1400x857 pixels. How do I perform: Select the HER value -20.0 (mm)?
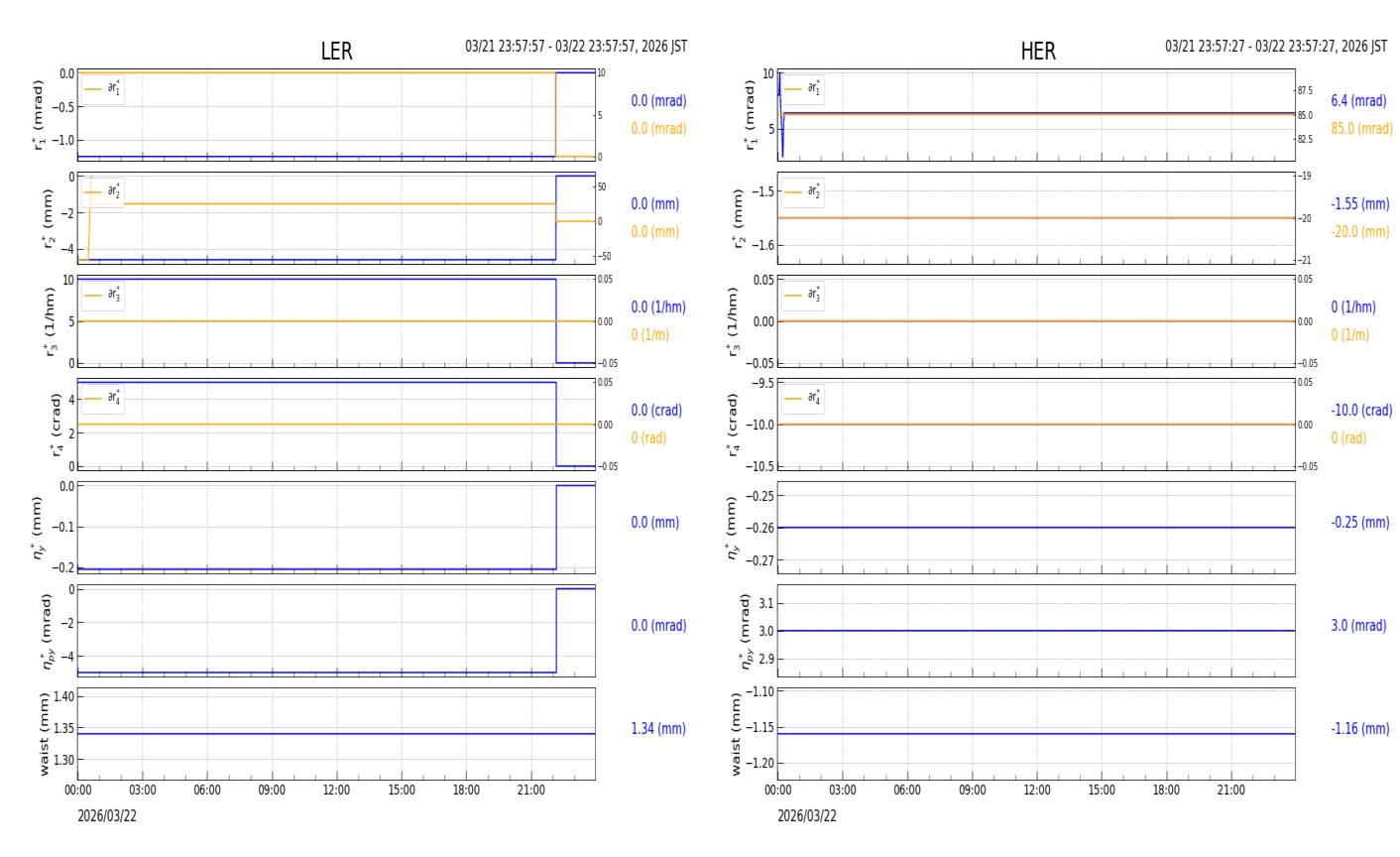point(1360,232)
